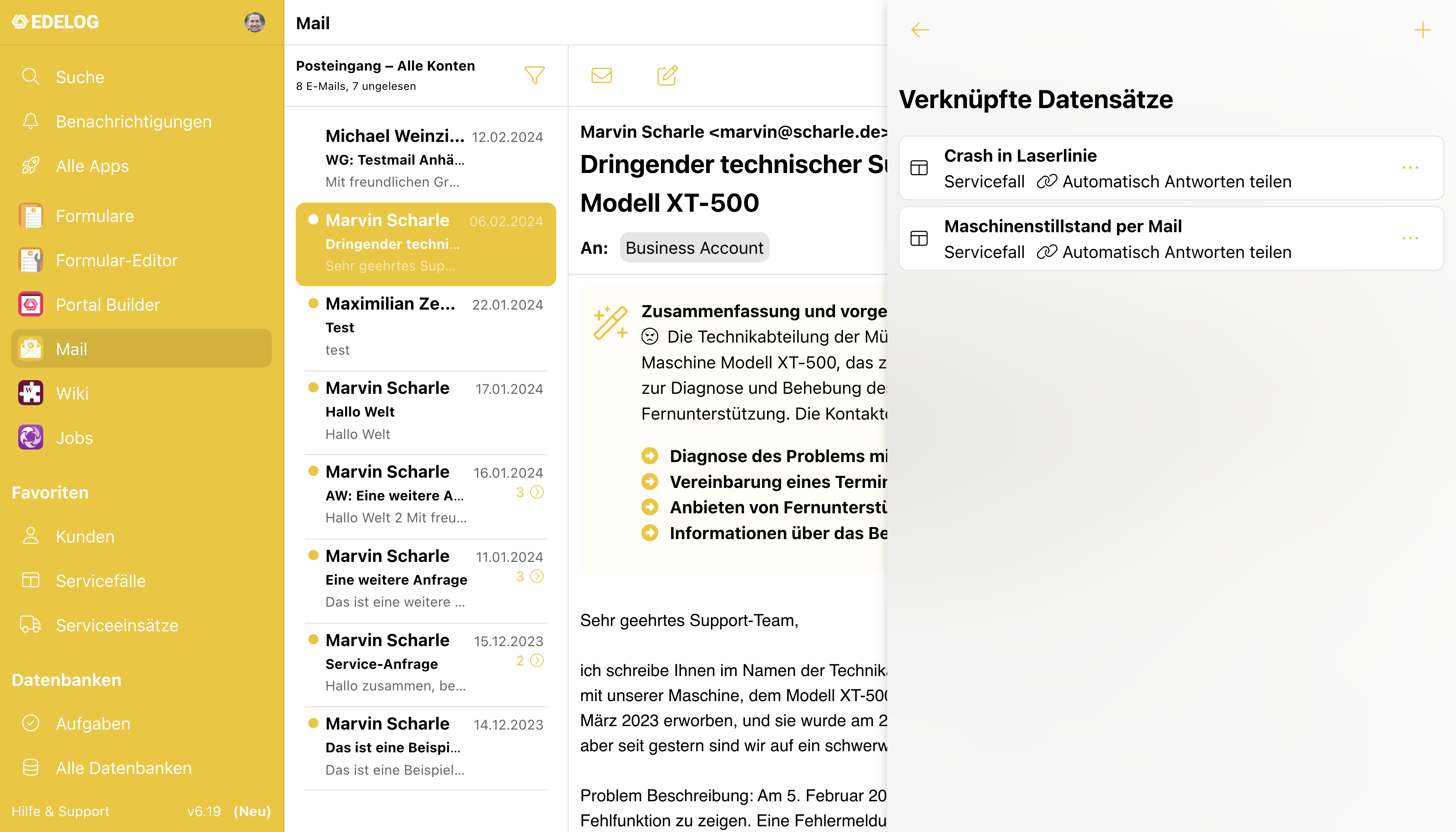Click the (Neu) version link

click(252, 811)
